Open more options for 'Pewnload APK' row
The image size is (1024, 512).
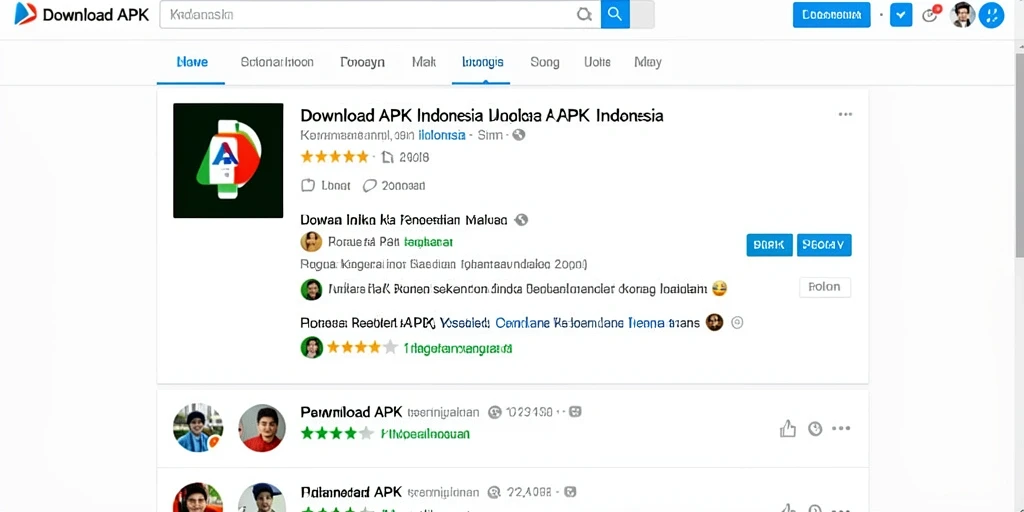[x=841, y=428]
